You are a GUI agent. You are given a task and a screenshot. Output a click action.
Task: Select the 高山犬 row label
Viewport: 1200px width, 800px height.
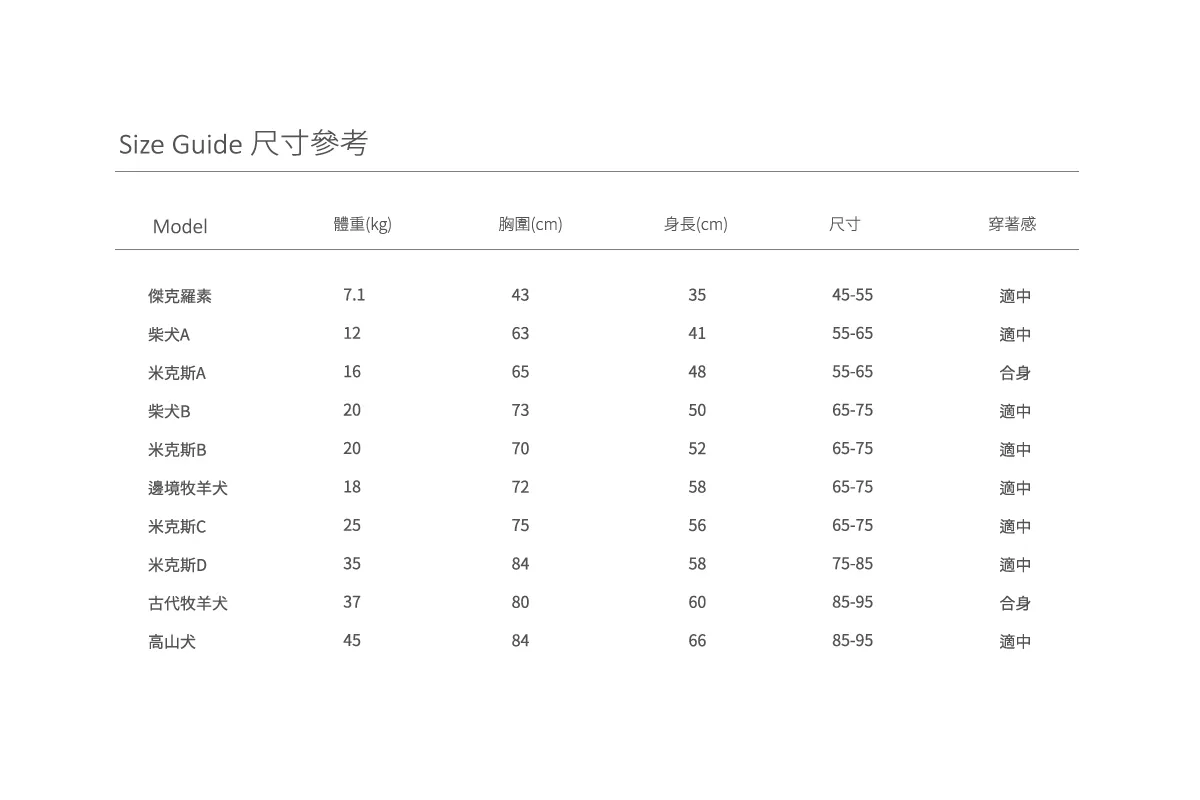[172, 642]
